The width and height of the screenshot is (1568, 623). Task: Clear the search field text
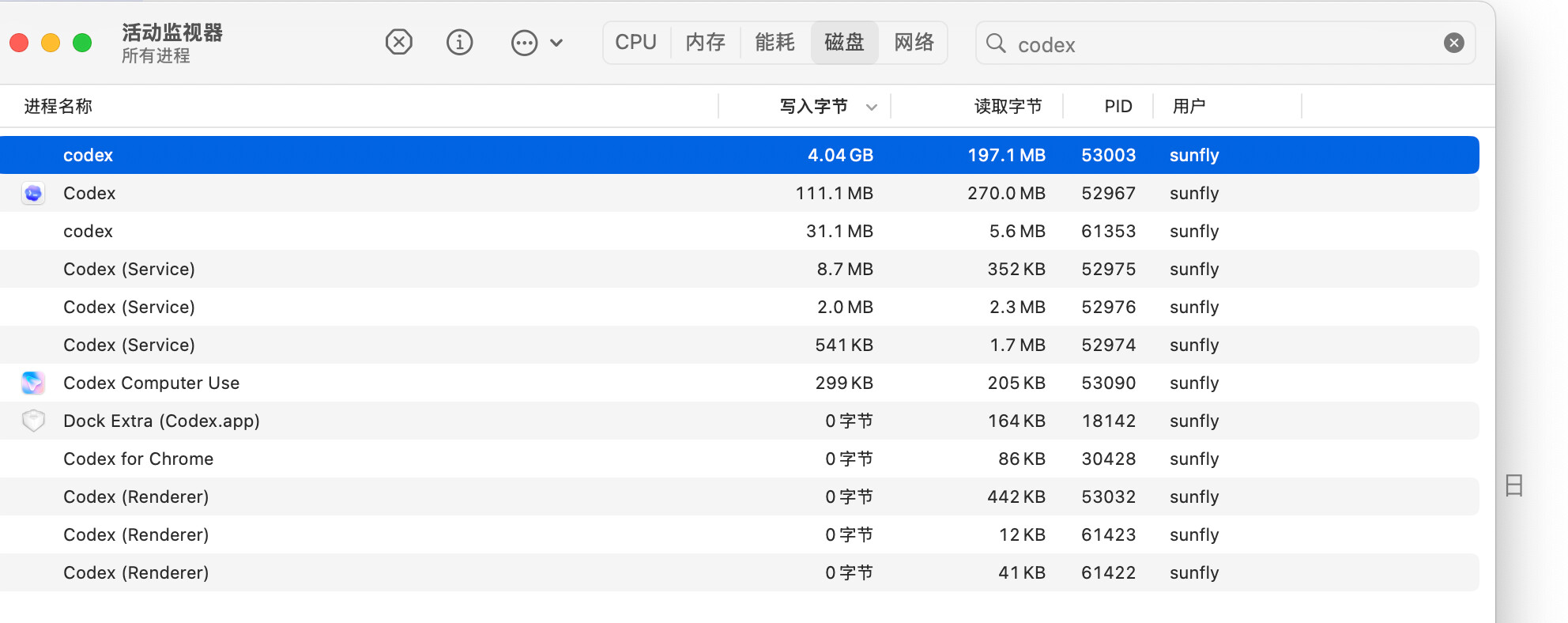pos(1454,43)
